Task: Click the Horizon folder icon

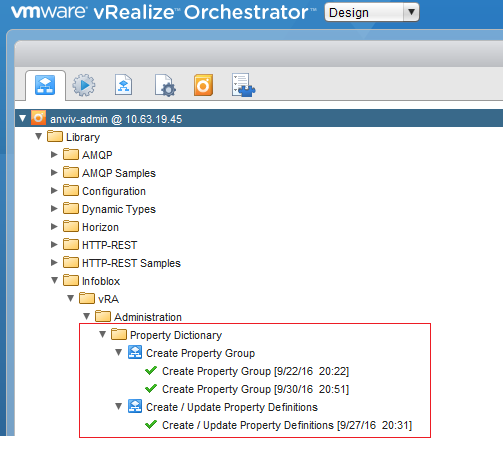Action: 71,226
